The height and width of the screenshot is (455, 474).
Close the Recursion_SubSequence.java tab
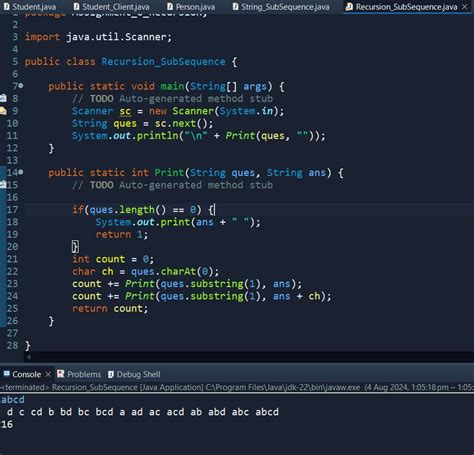464,7
